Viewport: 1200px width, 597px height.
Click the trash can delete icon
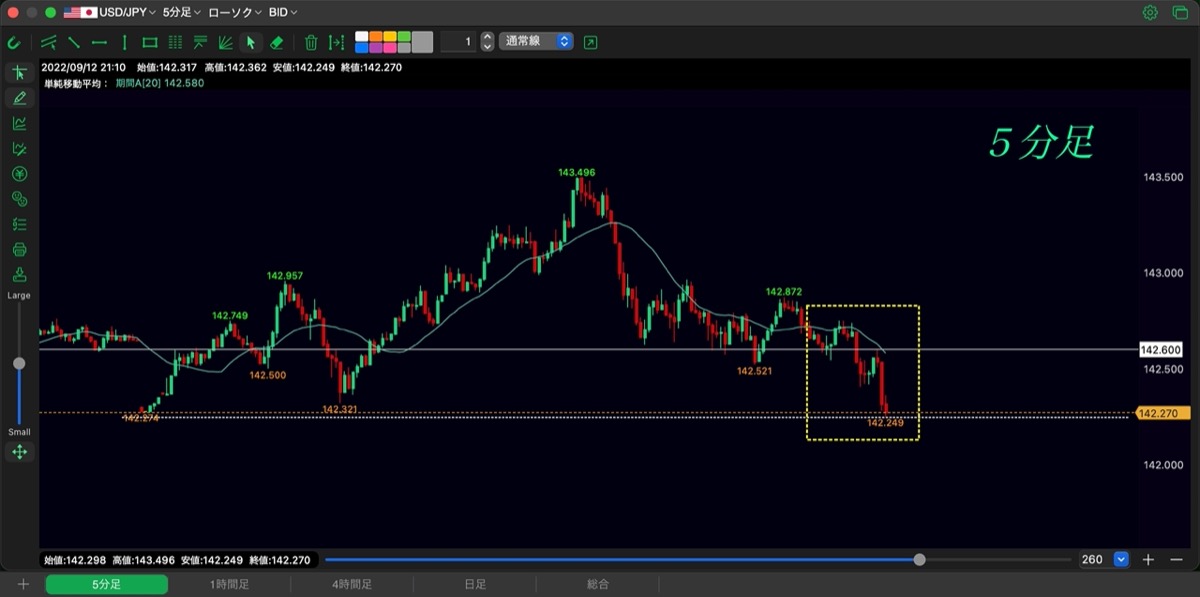311,42
